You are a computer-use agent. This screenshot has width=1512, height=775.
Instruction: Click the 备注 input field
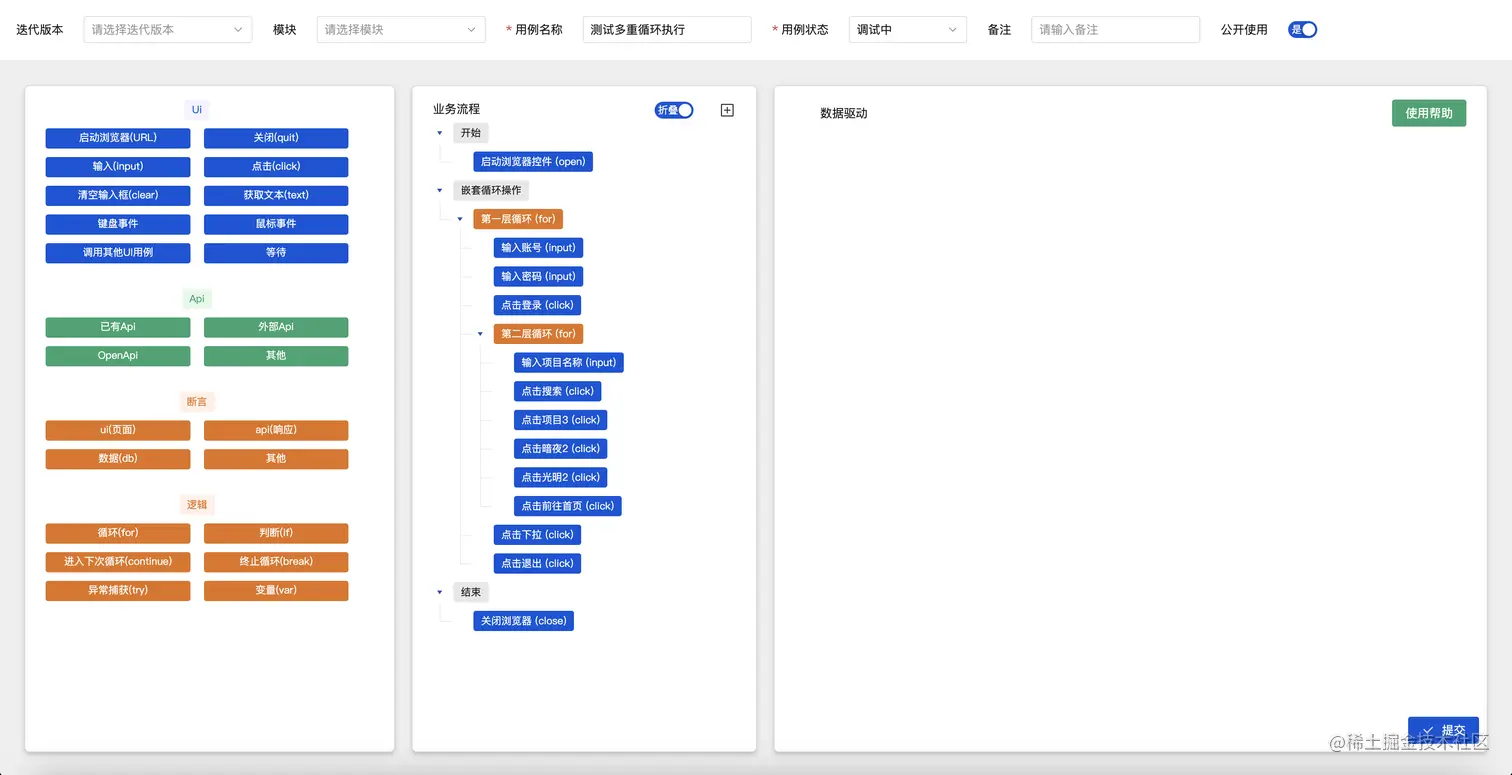pos(1115,29)
